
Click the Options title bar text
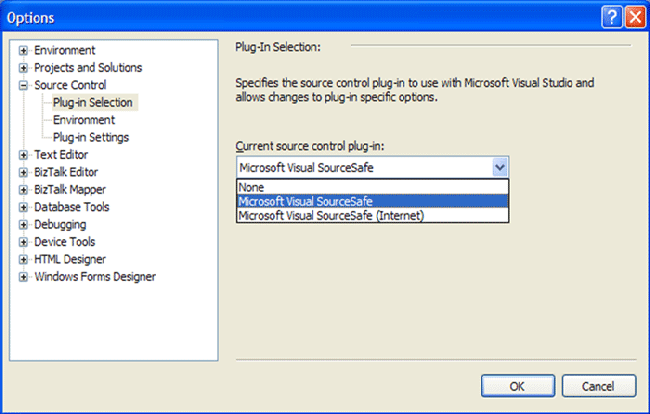tap(30, 18)
